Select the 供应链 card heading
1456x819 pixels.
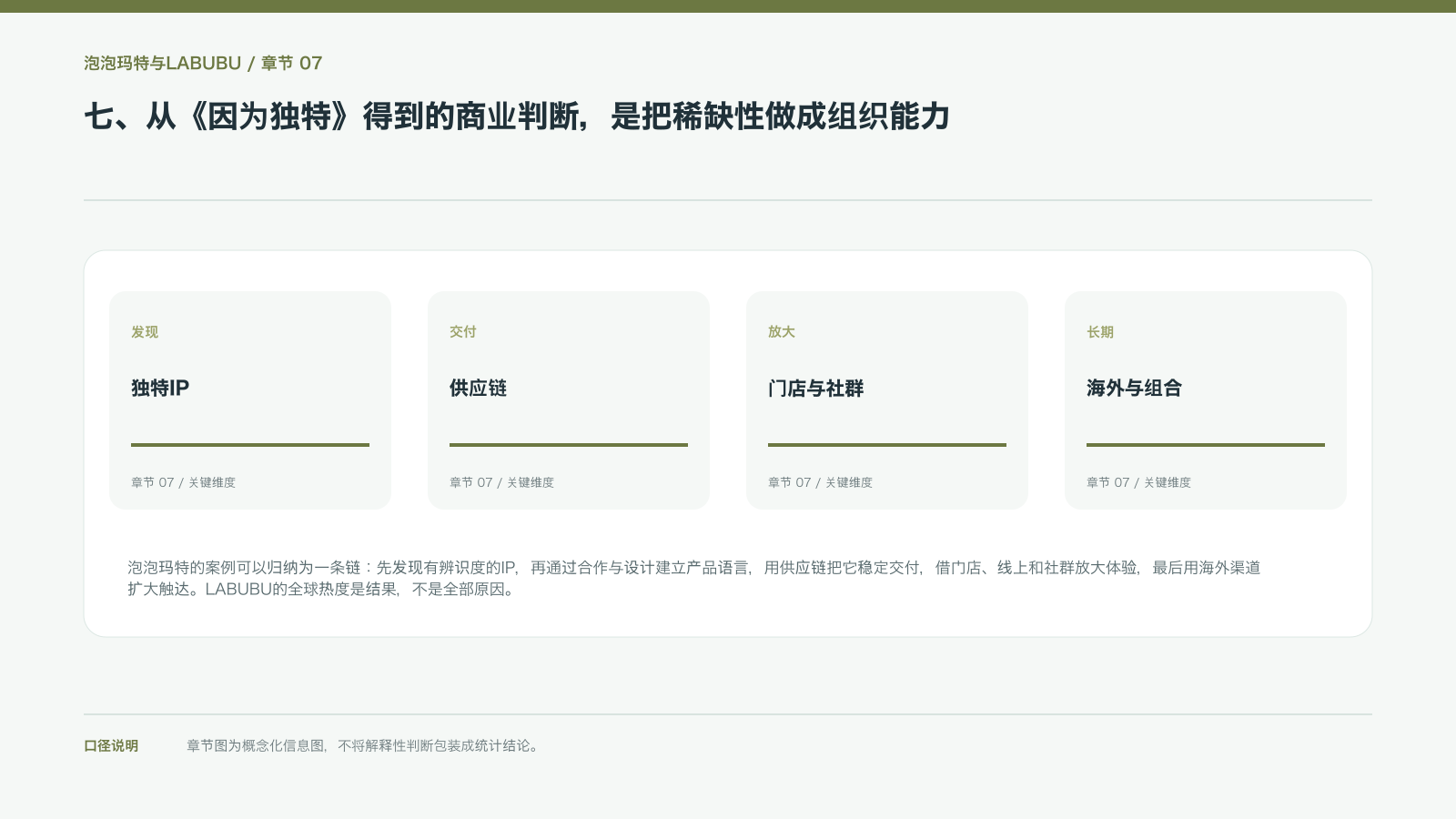479,388
